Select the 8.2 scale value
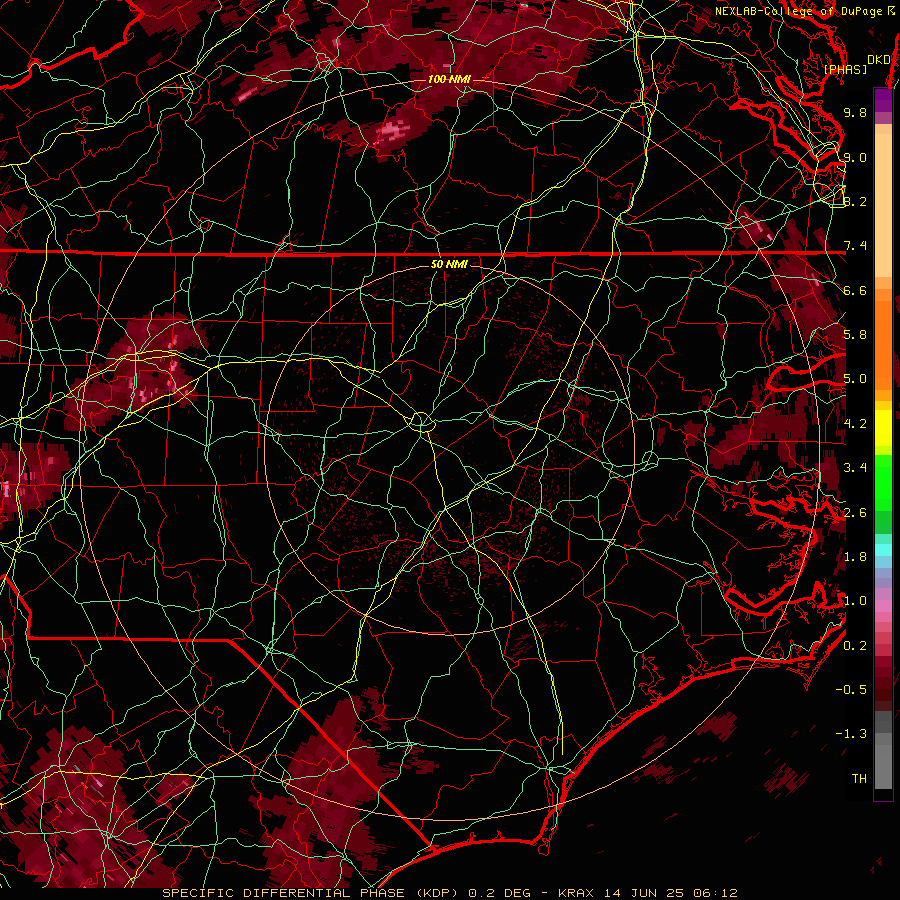This screenshot has width=900, height=900. tap(855, 201)
